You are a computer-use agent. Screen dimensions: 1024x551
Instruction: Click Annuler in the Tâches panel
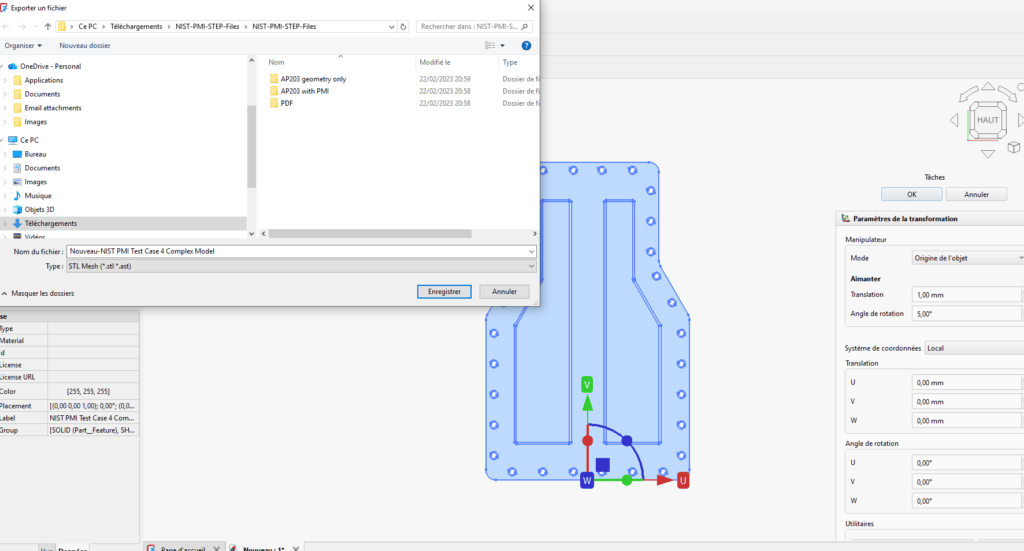pos(976,195)
